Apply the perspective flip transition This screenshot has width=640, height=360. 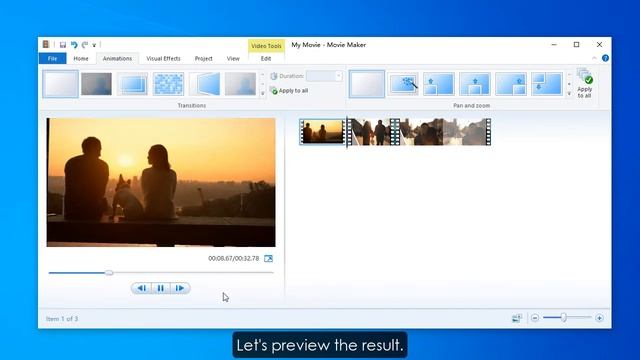[204, 84]
